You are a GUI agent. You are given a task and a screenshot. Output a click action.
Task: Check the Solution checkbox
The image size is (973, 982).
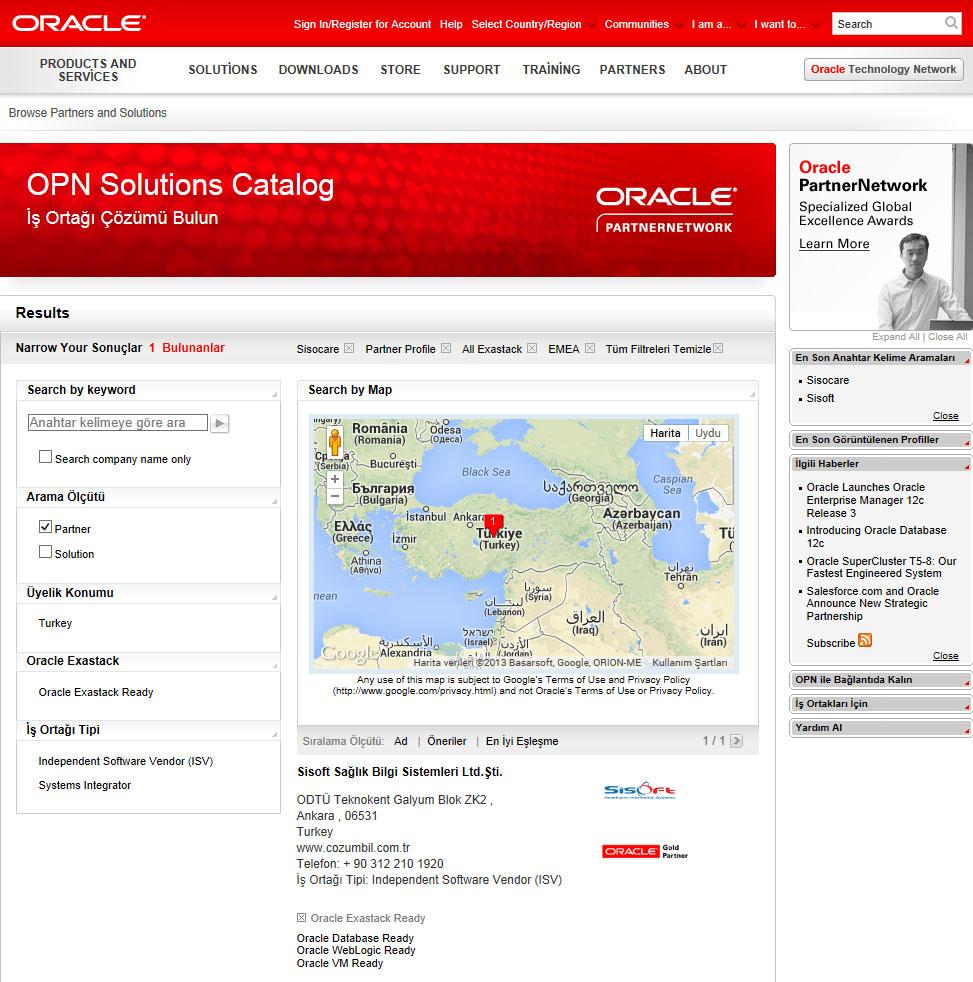click(45, 552)
